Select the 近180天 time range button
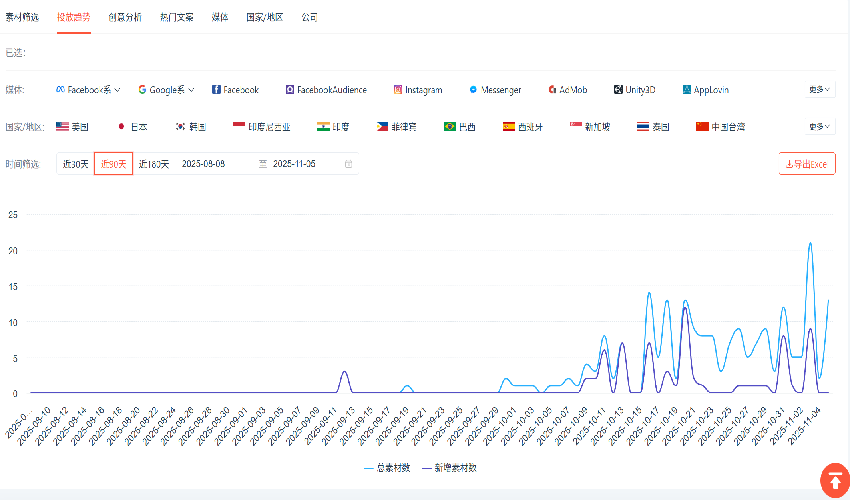 154,164
